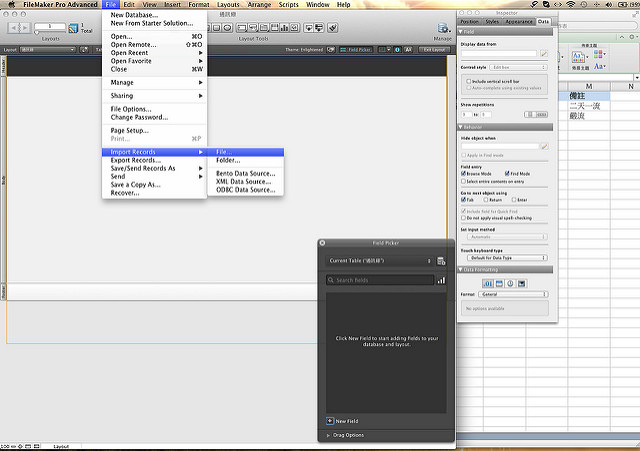Click the New Field button
This screenshot has height=451, width=640.
342,421
